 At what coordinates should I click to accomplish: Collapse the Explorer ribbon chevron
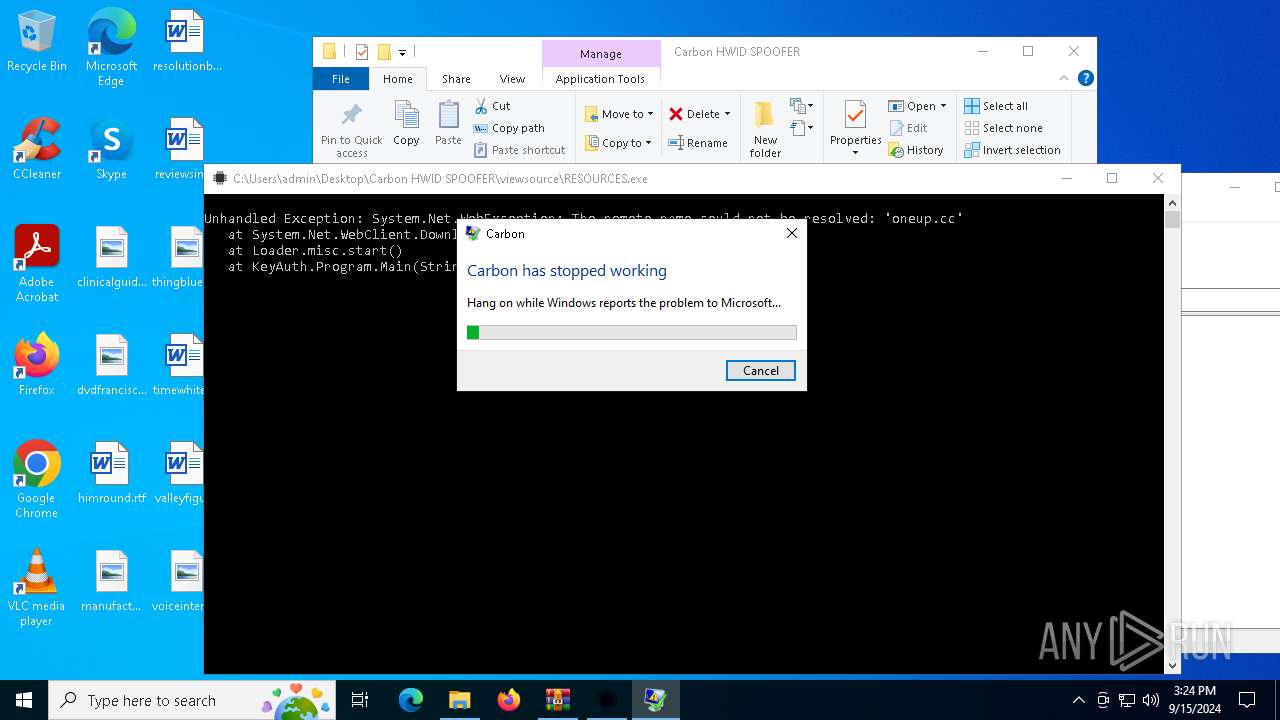1064,78
